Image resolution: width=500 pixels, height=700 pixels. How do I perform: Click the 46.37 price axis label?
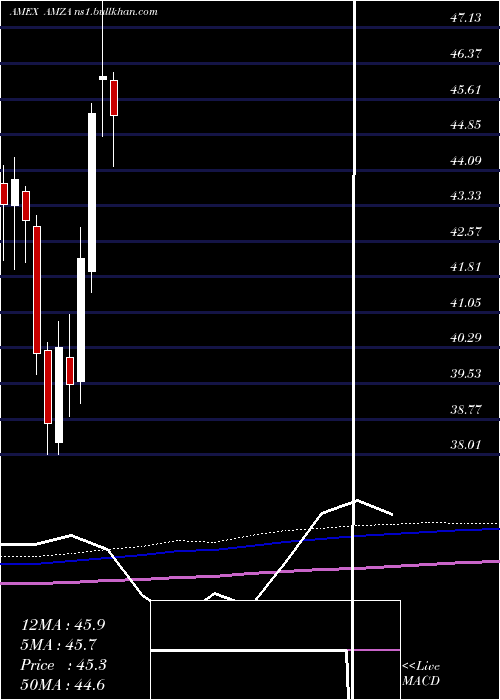(x=466, y=54)
